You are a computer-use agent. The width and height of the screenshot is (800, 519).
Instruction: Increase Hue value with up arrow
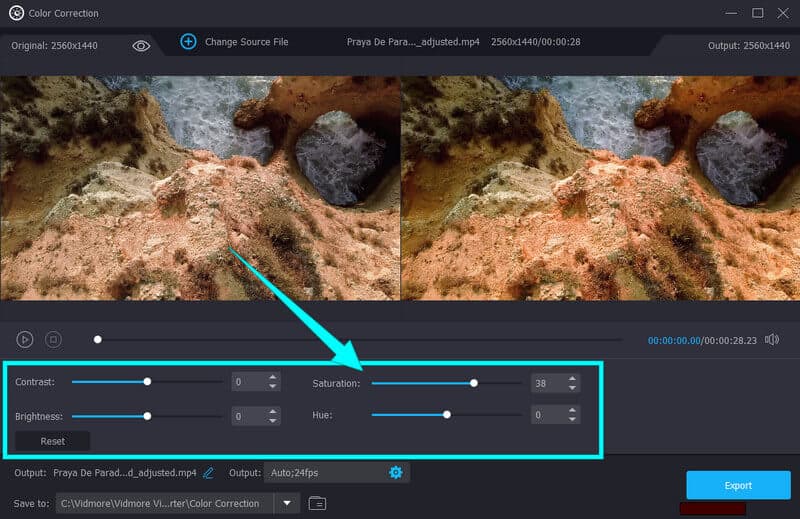pyautogui.click(x=572, y=410)
